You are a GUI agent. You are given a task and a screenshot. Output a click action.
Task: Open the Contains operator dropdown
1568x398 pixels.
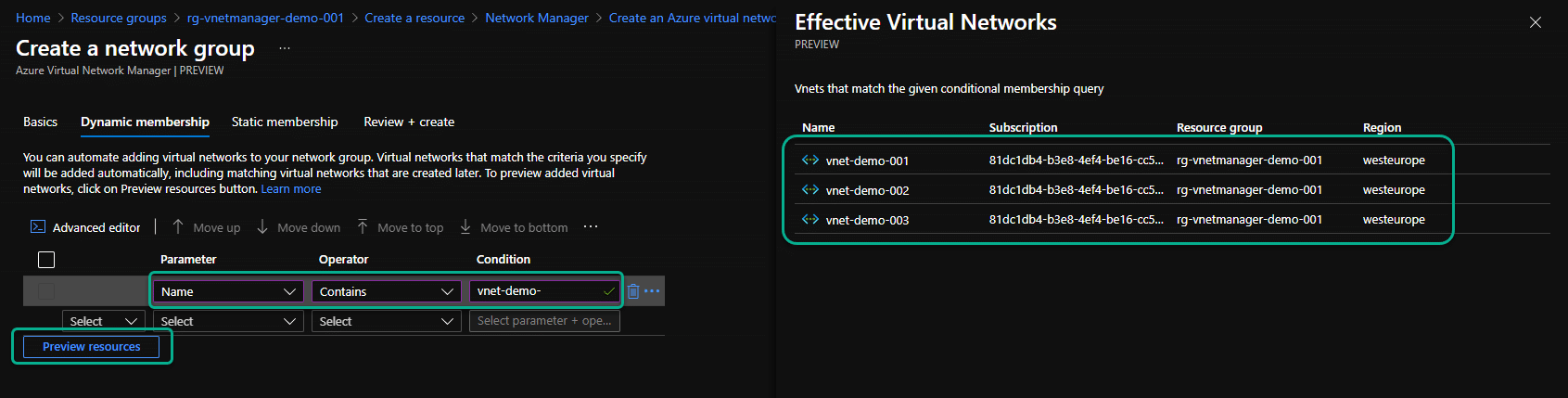(387, 291)
